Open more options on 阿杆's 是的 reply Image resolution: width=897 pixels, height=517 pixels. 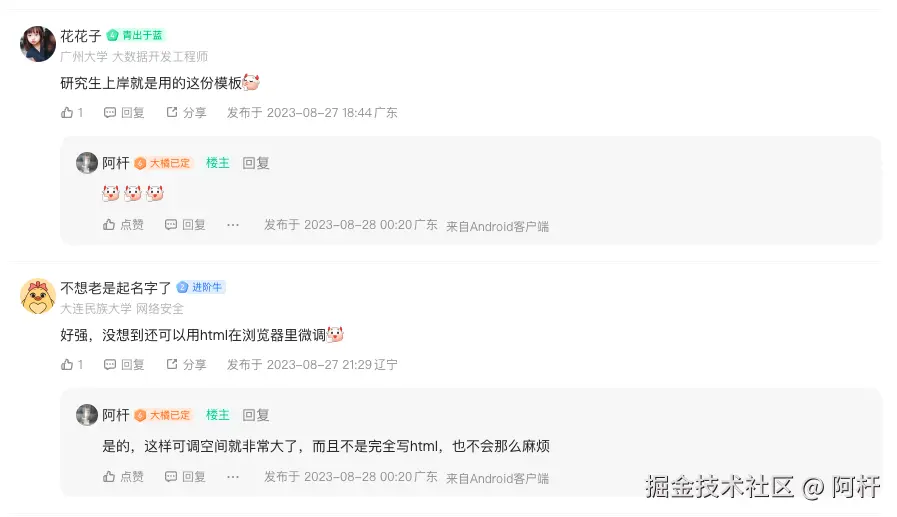coord(233,477)
